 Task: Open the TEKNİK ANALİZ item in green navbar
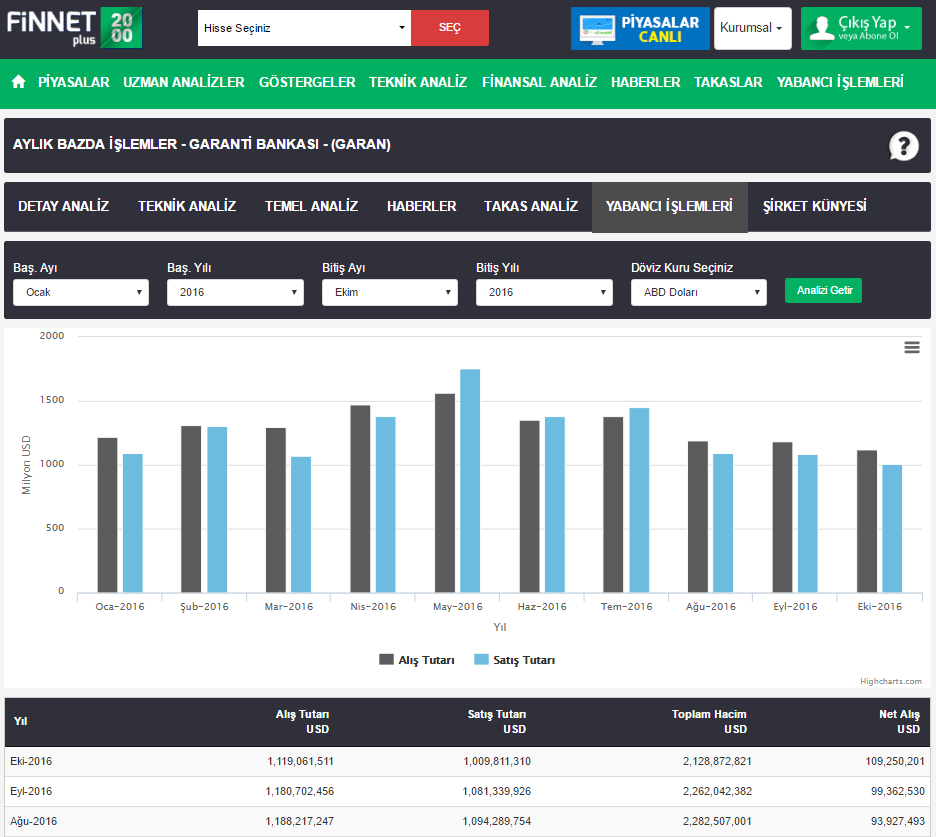(x=418, y=82)
